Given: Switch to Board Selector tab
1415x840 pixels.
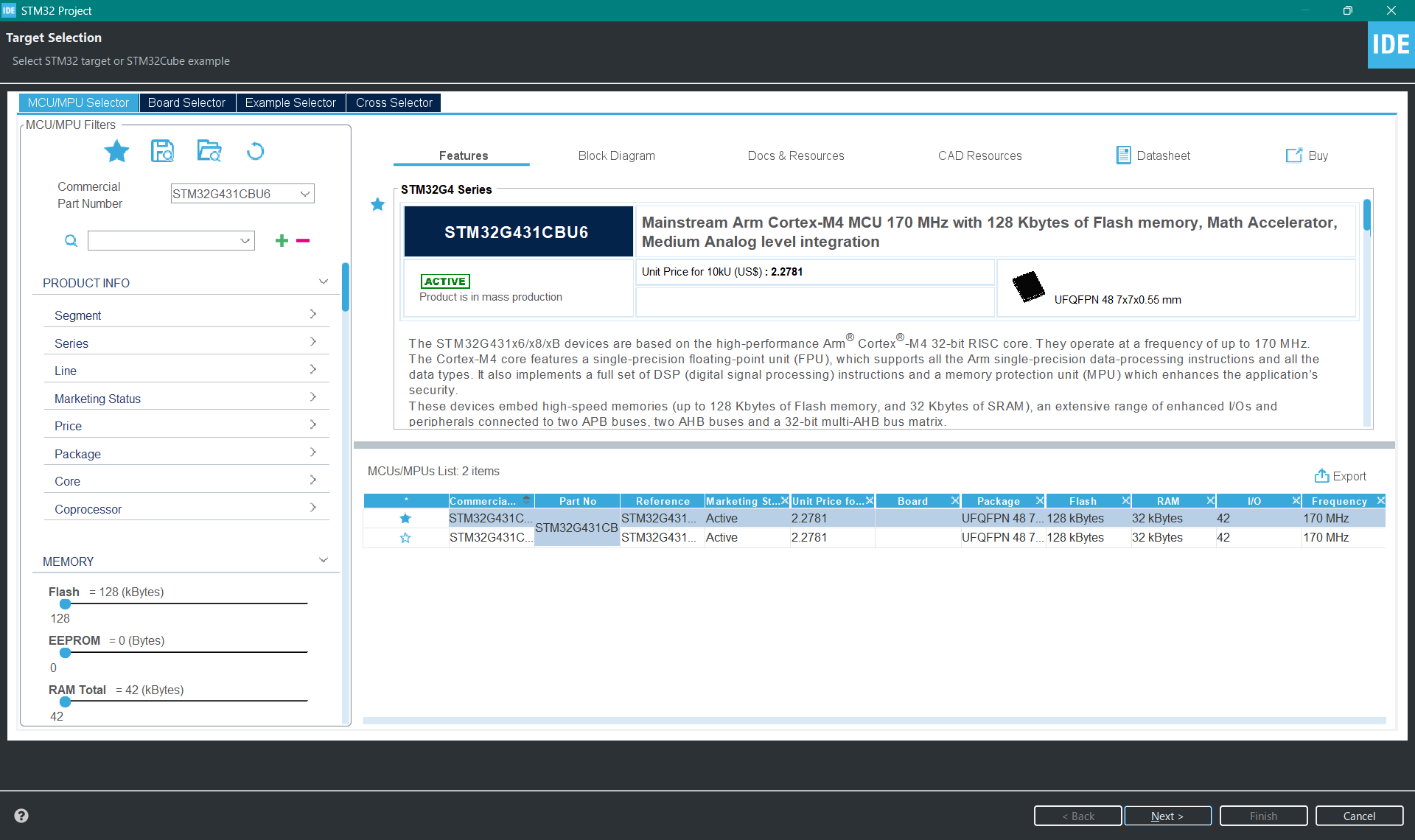Looking at the screenshot, I should (x=186, y=102).
